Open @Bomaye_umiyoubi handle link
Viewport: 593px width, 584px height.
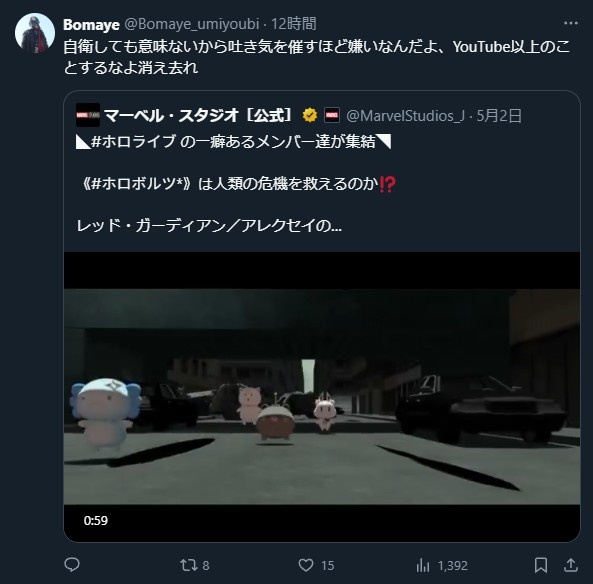point(192,24)
